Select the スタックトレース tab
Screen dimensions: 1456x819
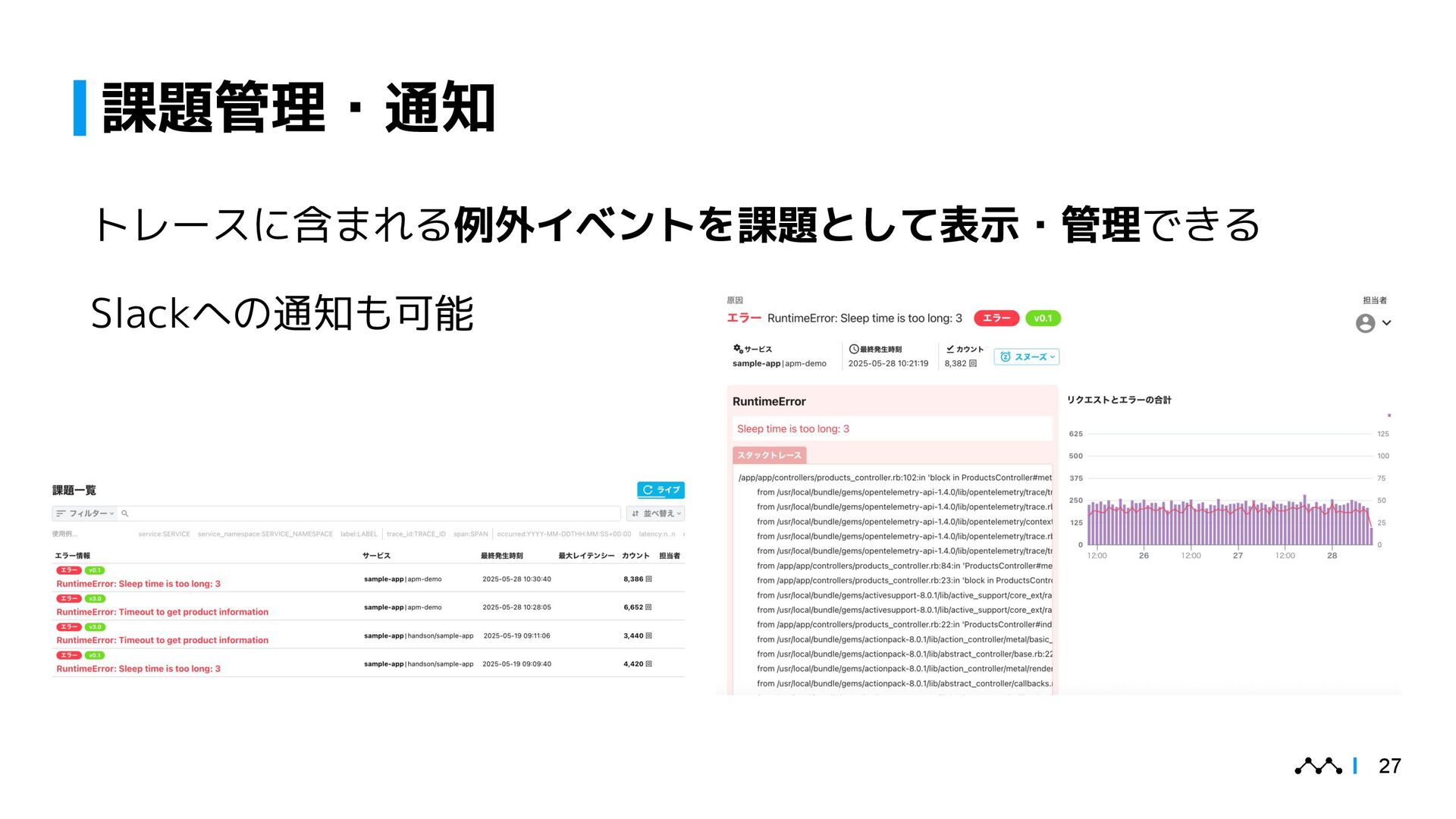pyautogui.click(x=769, y=455)
